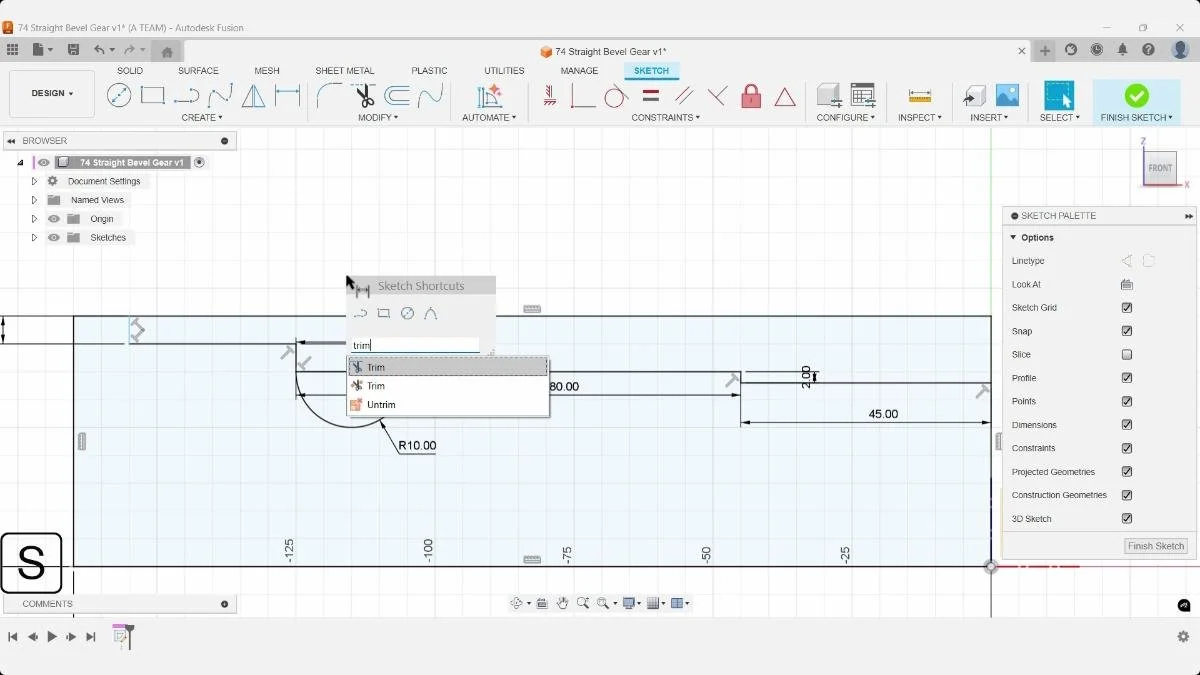Expand the Document Settings node
The image size is (1200, 675).
[x=34, y=181]
